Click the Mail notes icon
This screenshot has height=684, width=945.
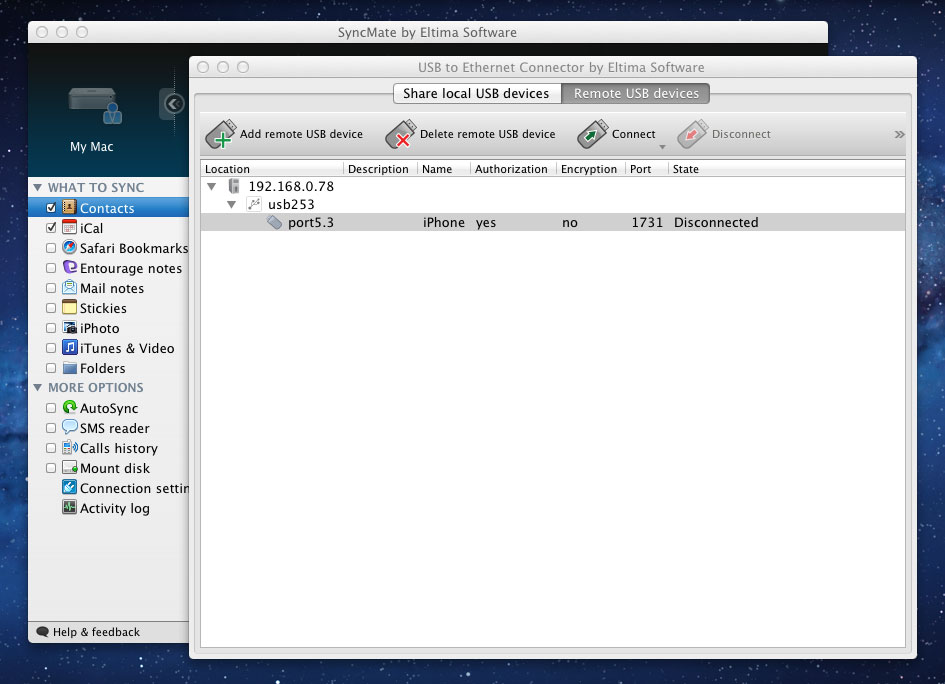pos(69,287)
